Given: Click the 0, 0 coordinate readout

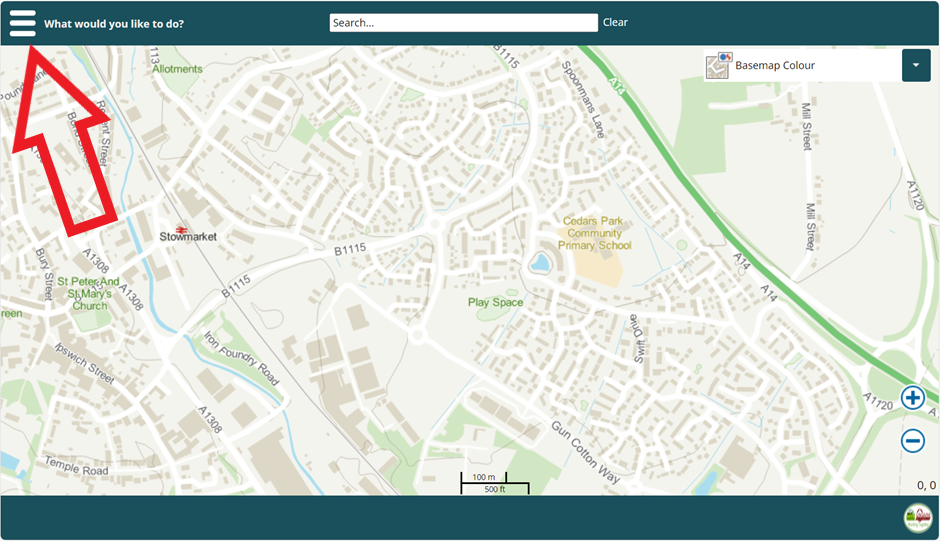Looking at the screenshot, I should click(x=925, y=485).
